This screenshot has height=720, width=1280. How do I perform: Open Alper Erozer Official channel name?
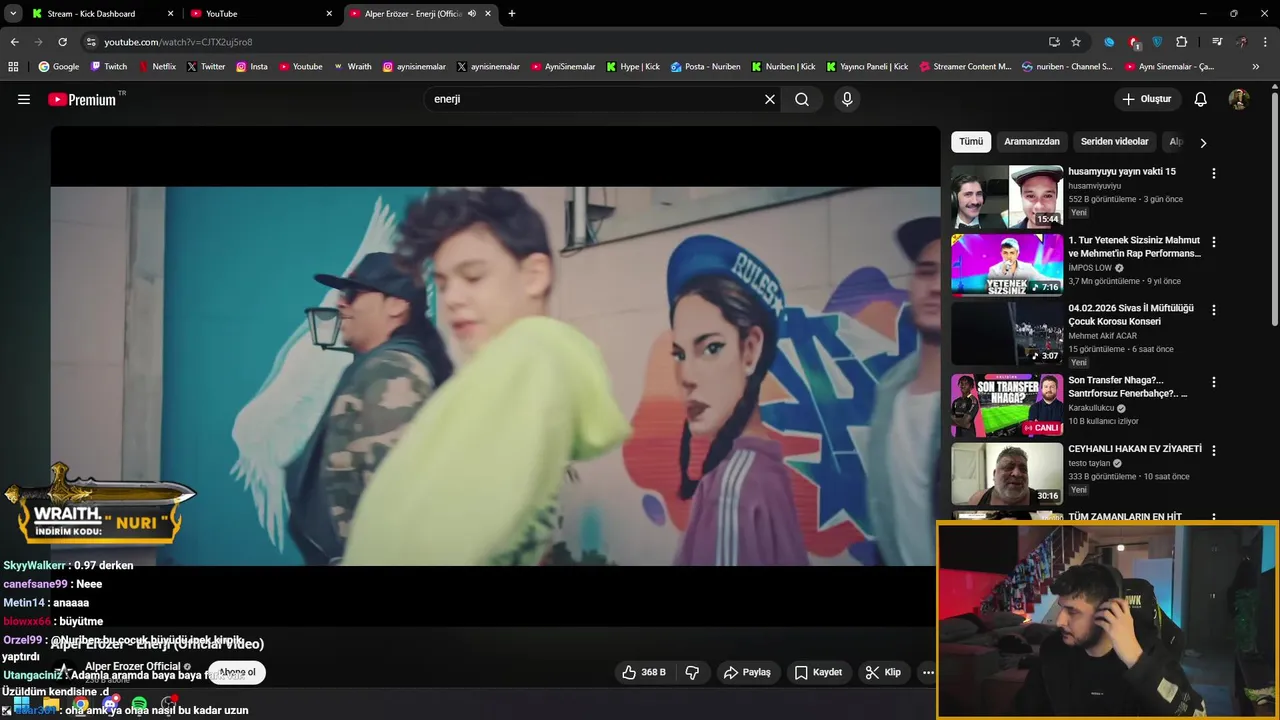point(133,666)
